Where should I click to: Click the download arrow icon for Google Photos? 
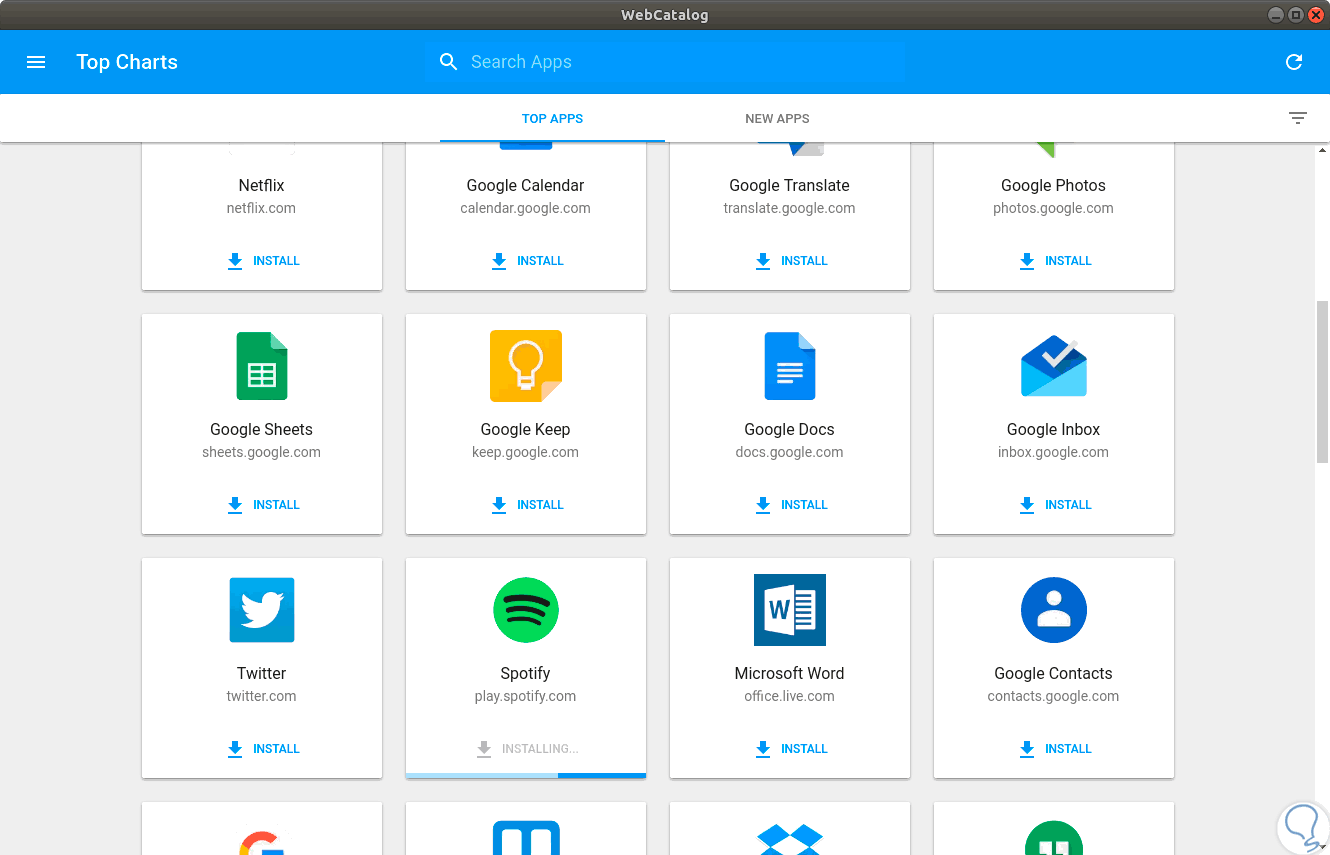click(1027, 261)
